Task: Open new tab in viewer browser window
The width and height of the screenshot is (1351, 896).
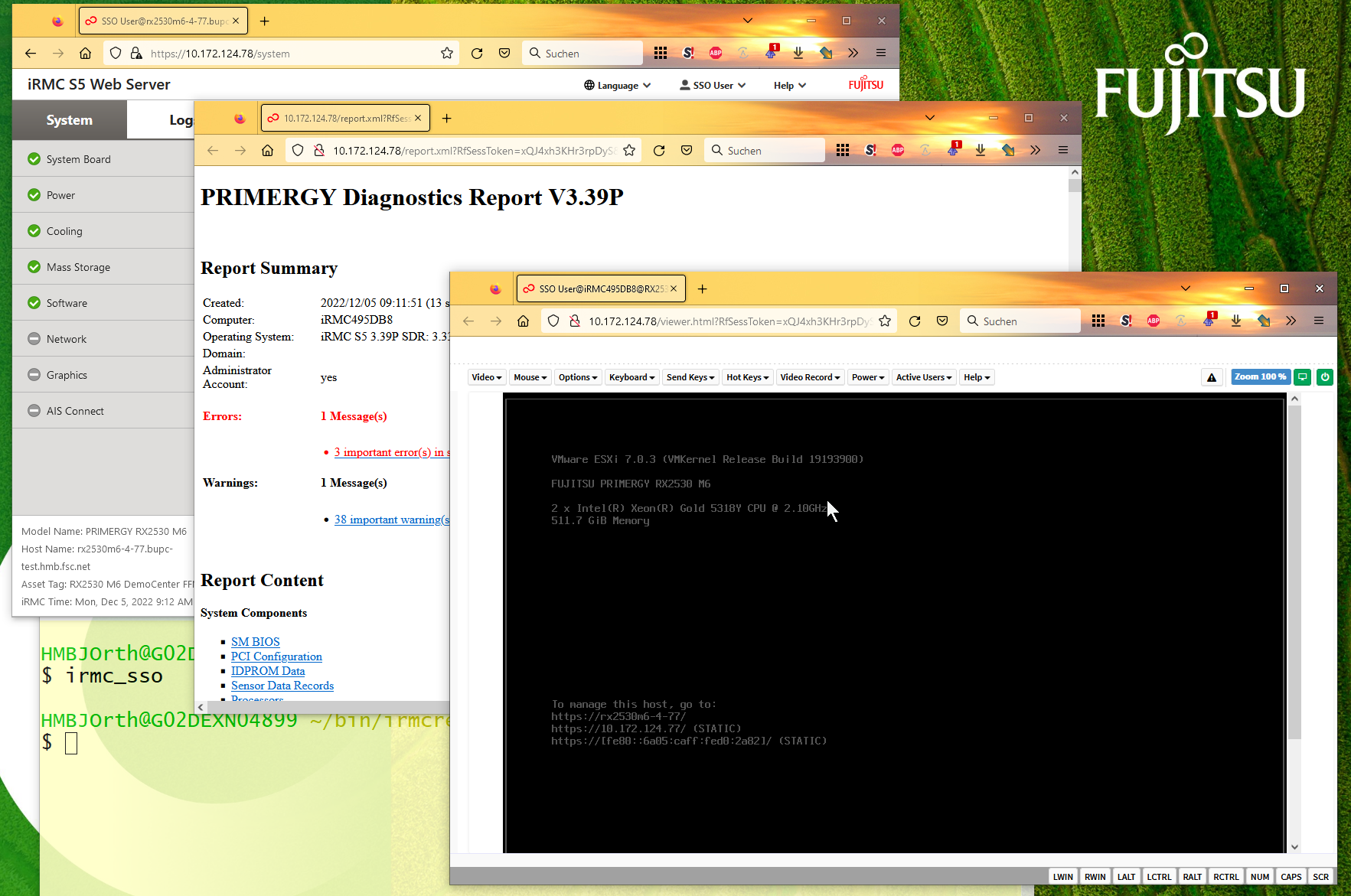Action: coord(703,288)
